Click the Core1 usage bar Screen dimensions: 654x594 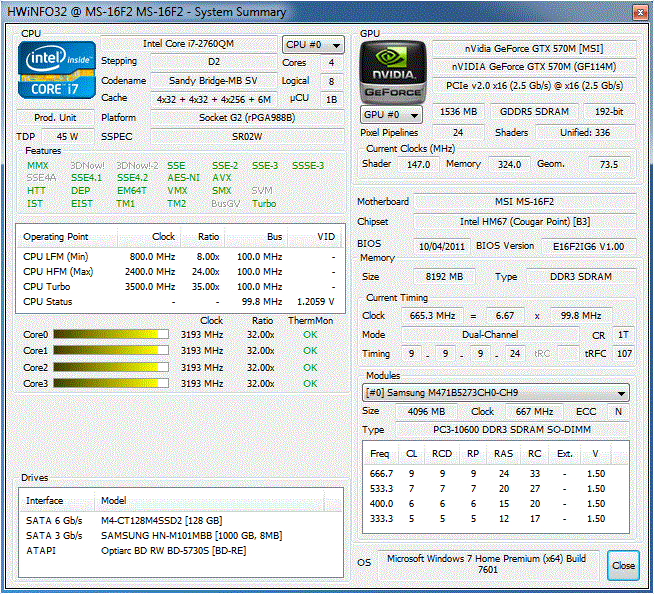111,350
